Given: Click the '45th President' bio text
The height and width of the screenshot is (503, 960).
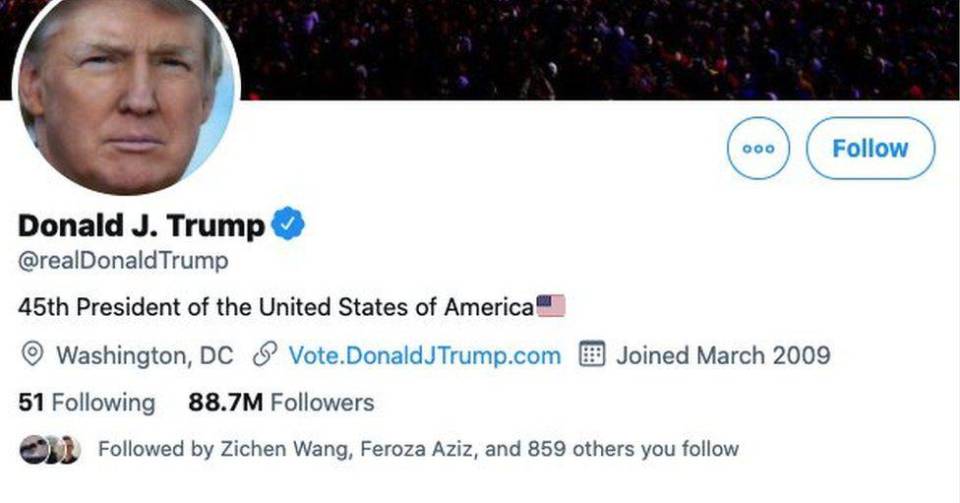Looking at the screenshot, I should tap(275, 307).
